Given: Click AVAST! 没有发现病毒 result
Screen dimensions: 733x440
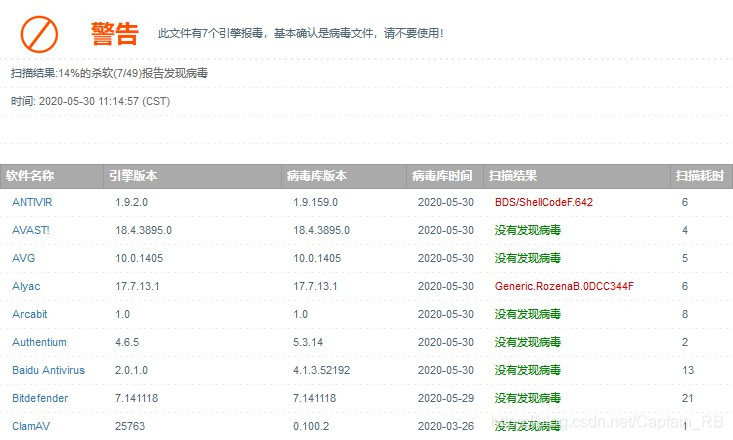Looking at the screenshot, I should 528,230.
